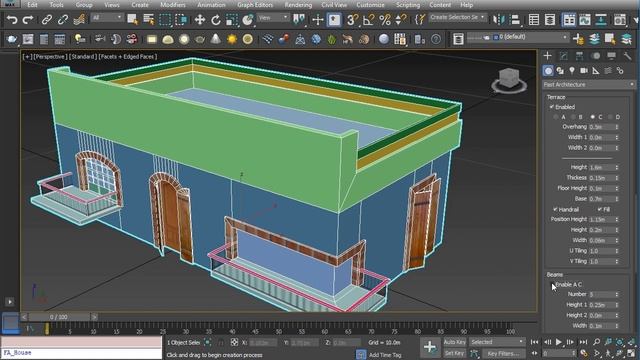Toggle Window/Crossing selection icon
The width and height of the screenshot is (640, 360).
tap(181, 19)
